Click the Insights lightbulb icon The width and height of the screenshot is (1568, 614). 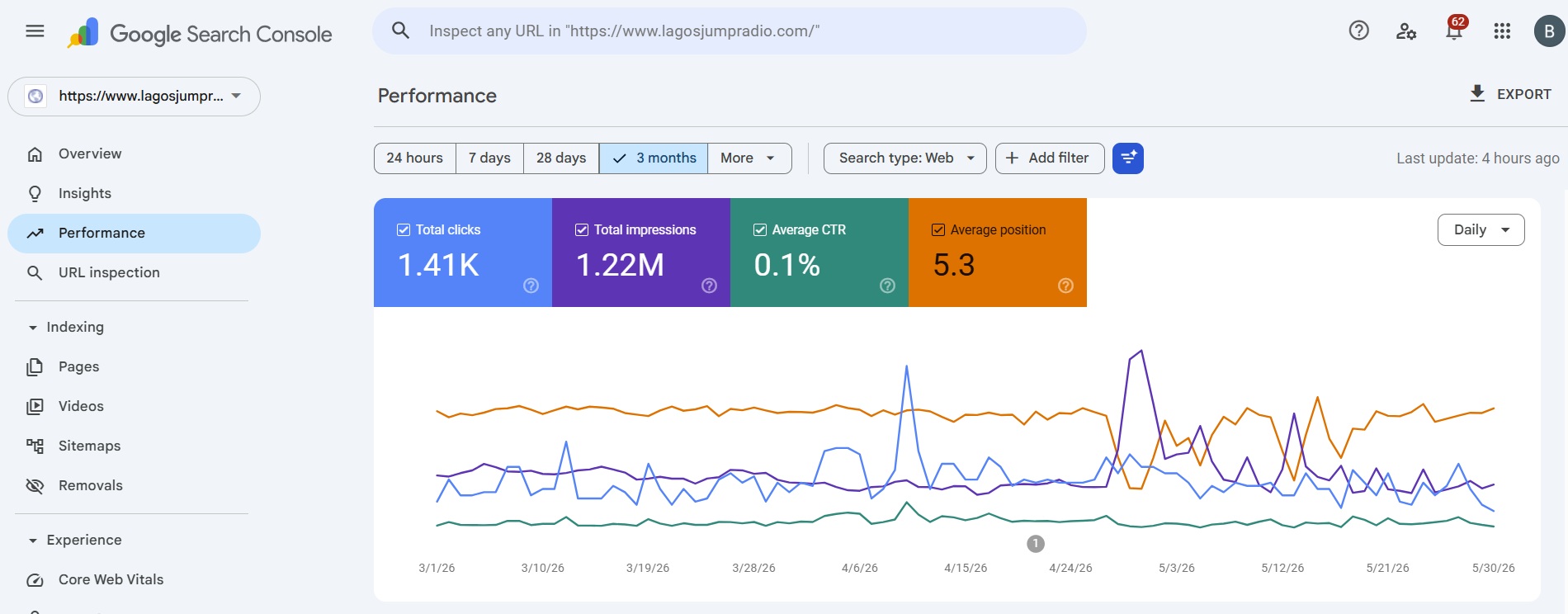(35, 194)
